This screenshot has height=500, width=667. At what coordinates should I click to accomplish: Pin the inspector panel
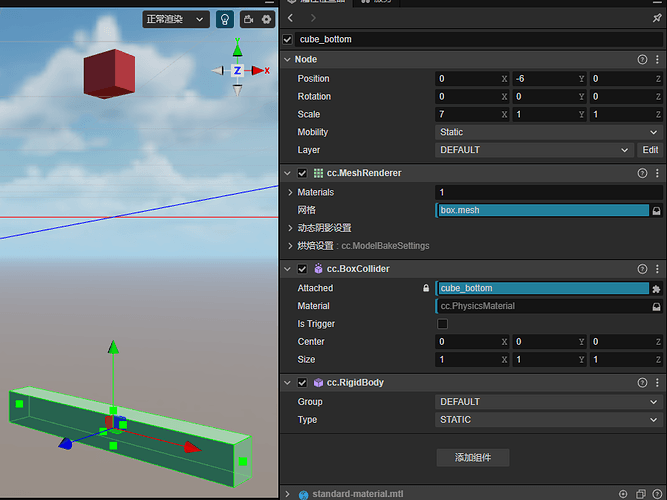657,18
